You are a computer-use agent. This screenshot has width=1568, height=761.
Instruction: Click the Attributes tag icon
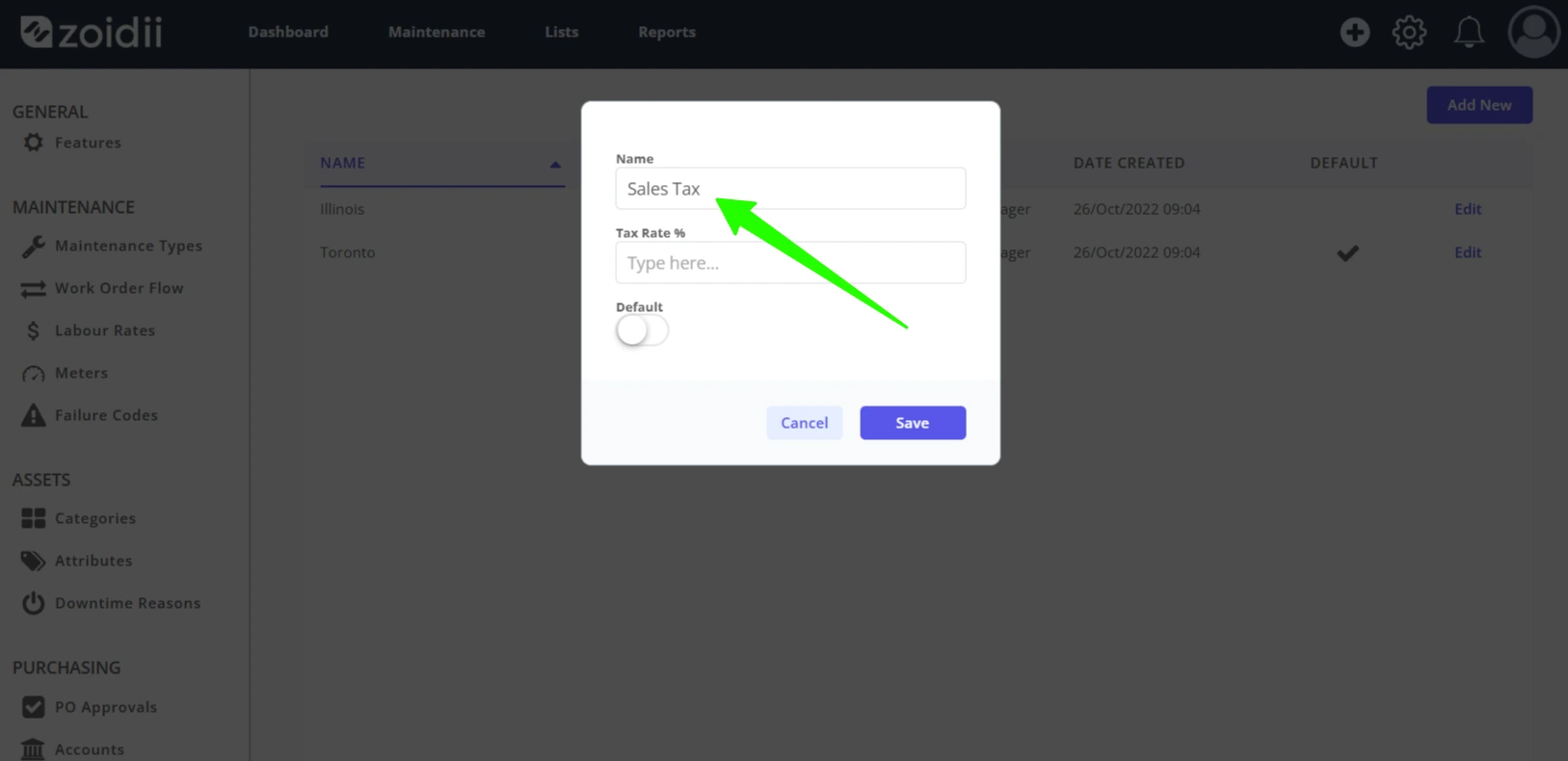point(33,561)
